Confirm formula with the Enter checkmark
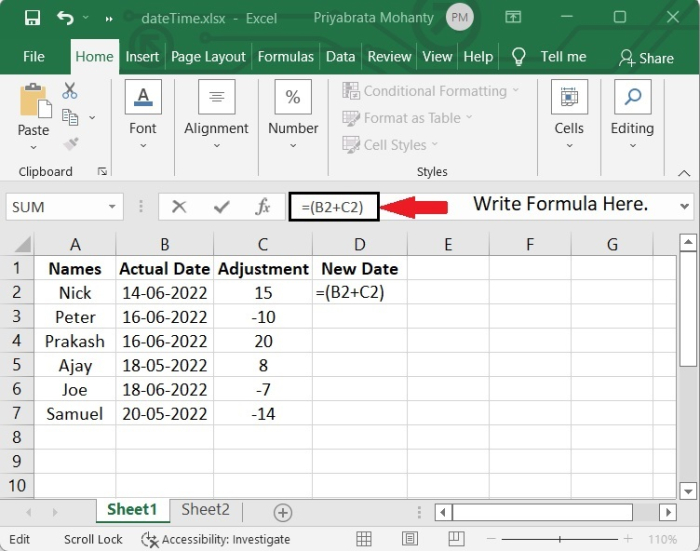This screenshot has height=551, width=700. tap(221, 207)
